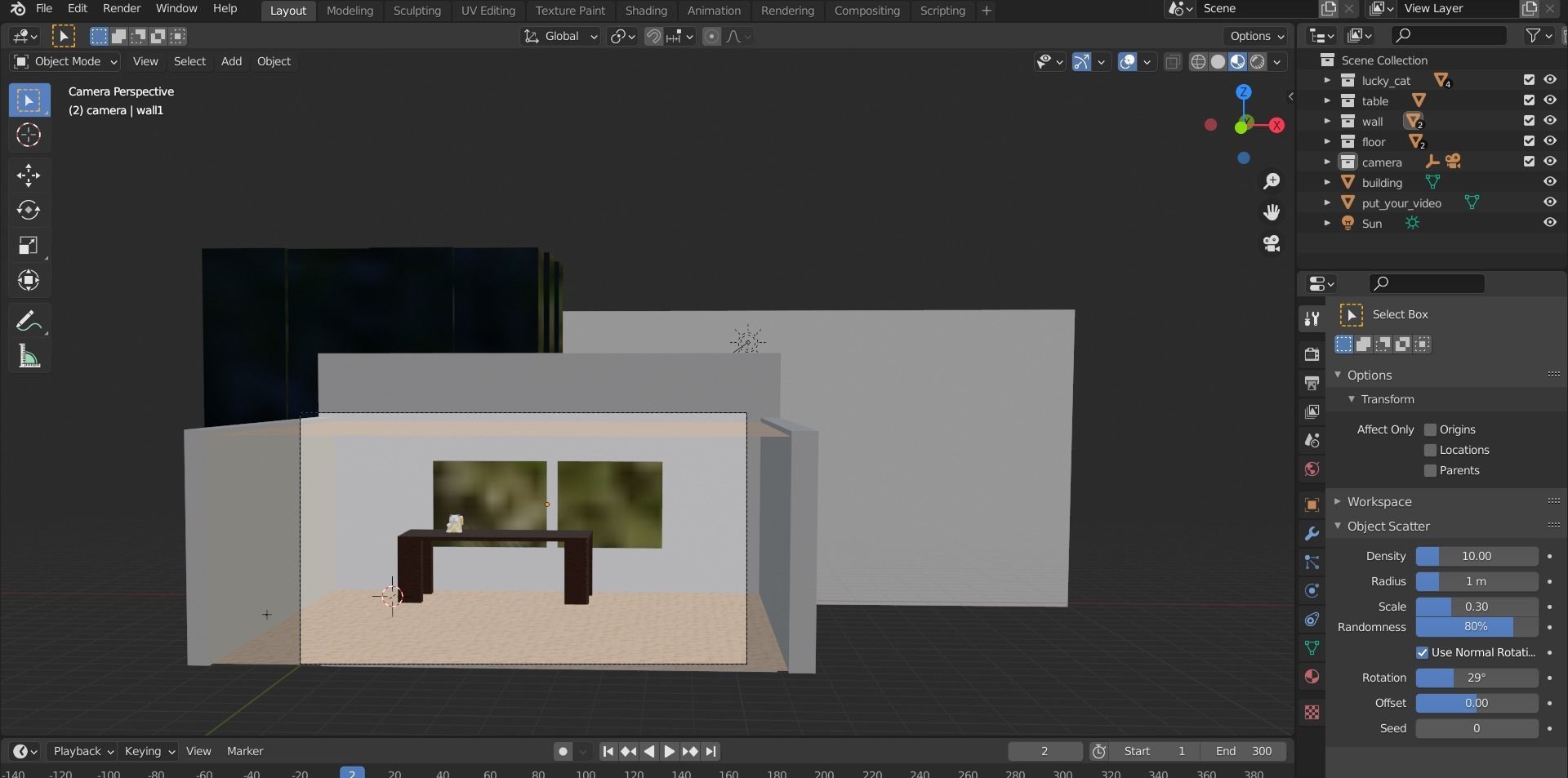Viewport: 1568px width, 778px height.
Task: Click the Select Box tool in toolbar
Action: [29, 100]
